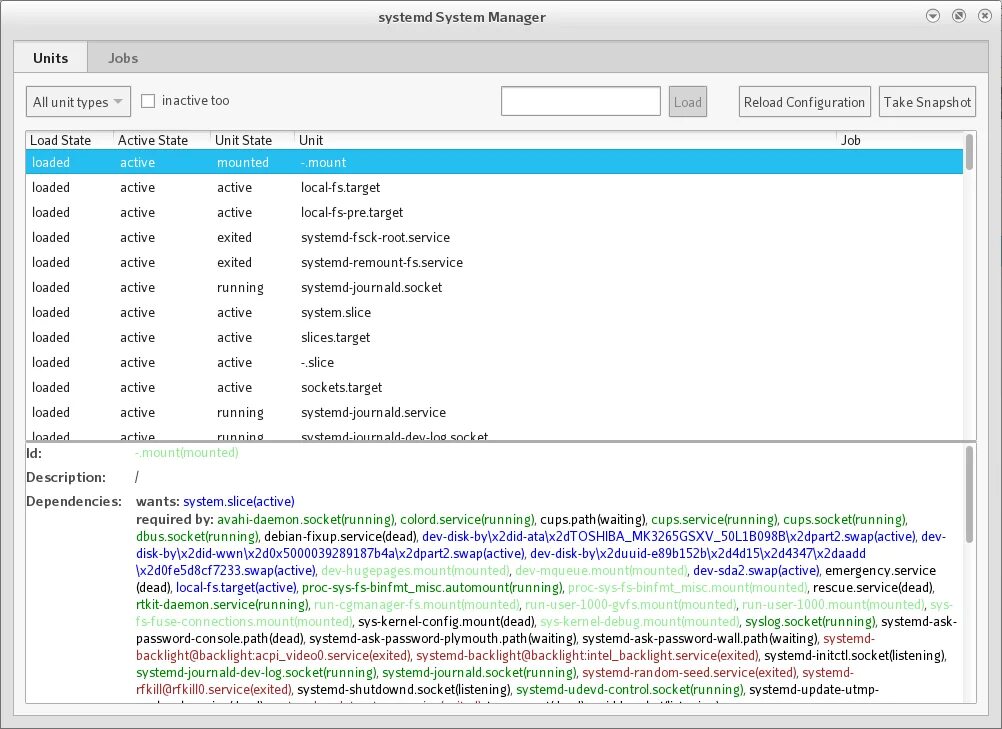The width and height of the screenshot is (1002, 729).
Task: Select the -.mount unit row
Action: pyautogui.click(x=494, y=162)
